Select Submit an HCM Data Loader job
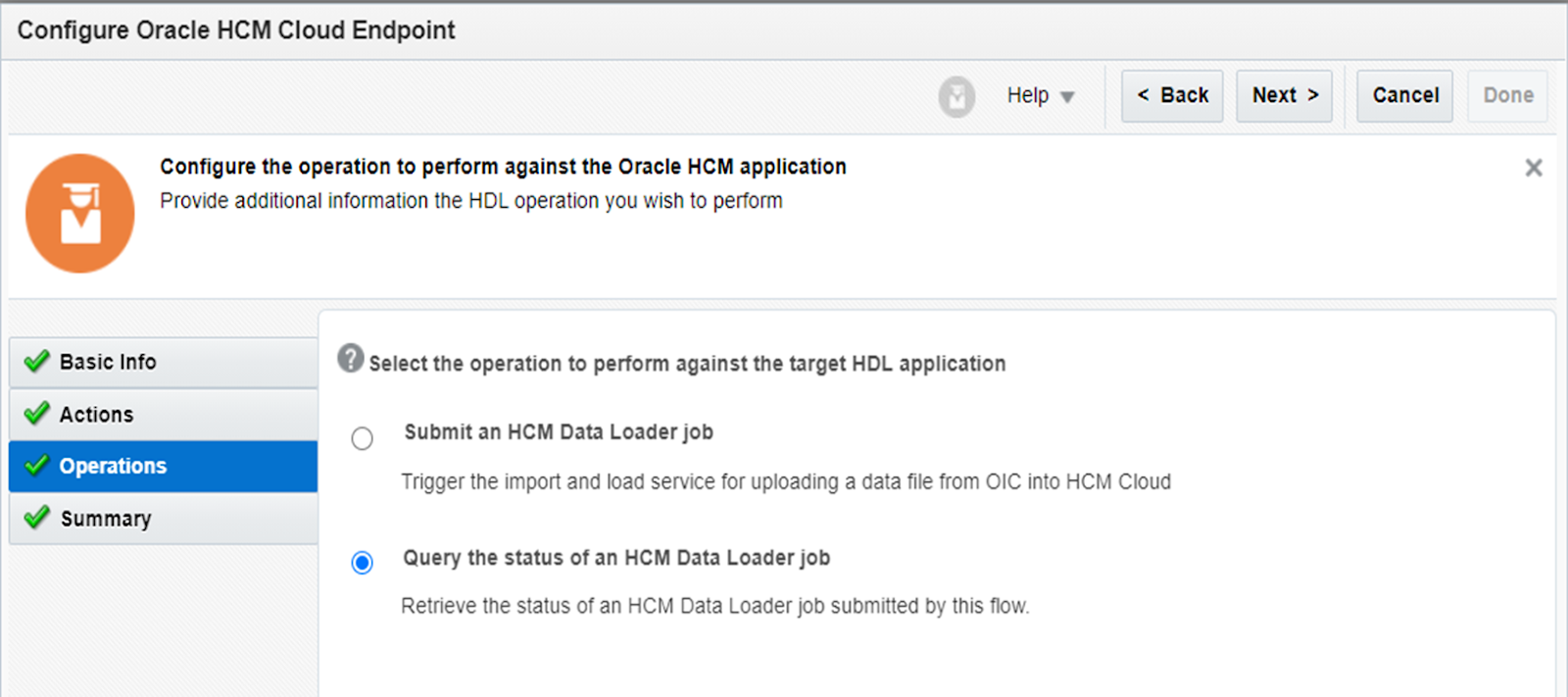Viewport: 1568px width, 697px height. tap(363, 438)
